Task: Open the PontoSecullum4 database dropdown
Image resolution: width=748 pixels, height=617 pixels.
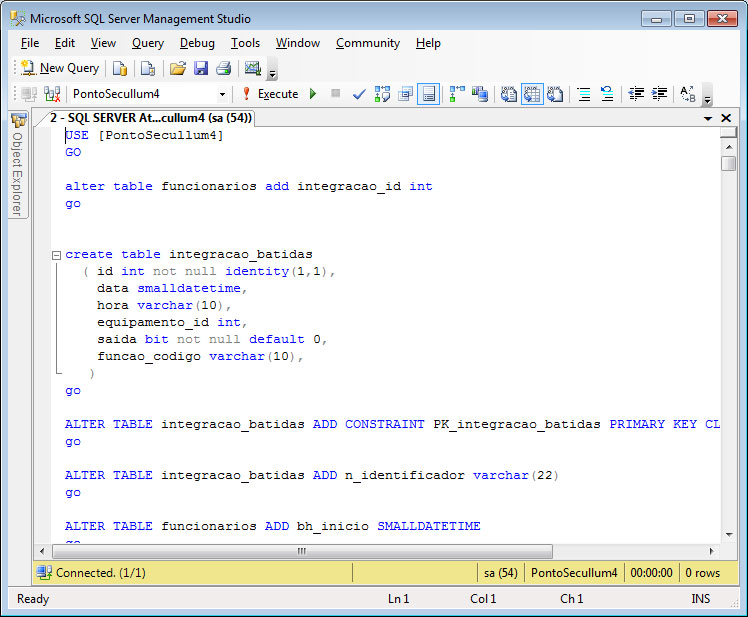Action: coord(222,94)
